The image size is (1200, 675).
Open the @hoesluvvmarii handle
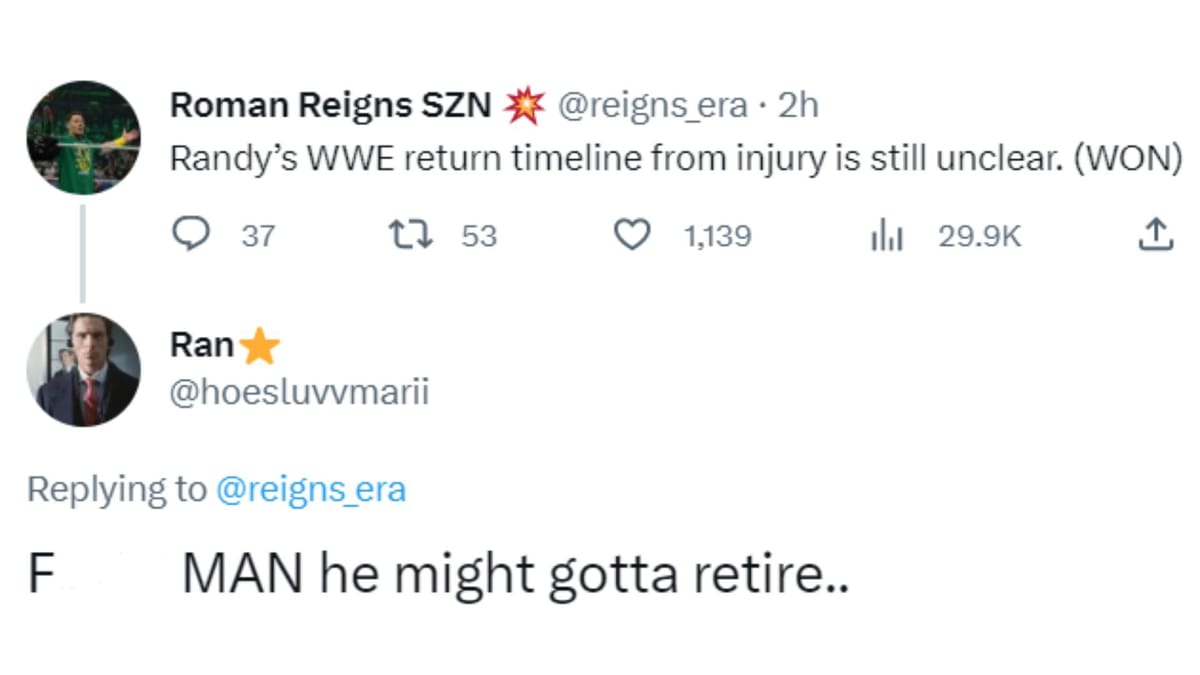(x=299, y=392)
